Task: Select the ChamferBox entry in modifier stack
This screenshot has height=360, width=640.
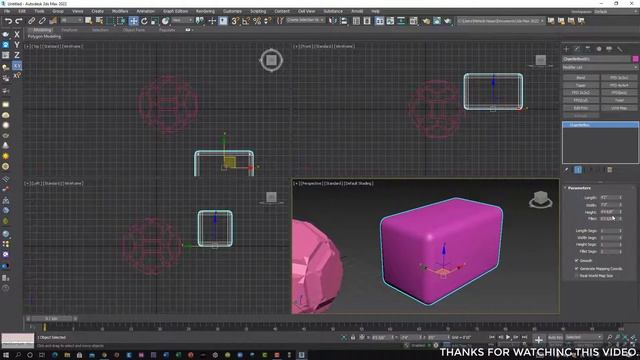Action: pyautogui.click(x=600, y=125)
